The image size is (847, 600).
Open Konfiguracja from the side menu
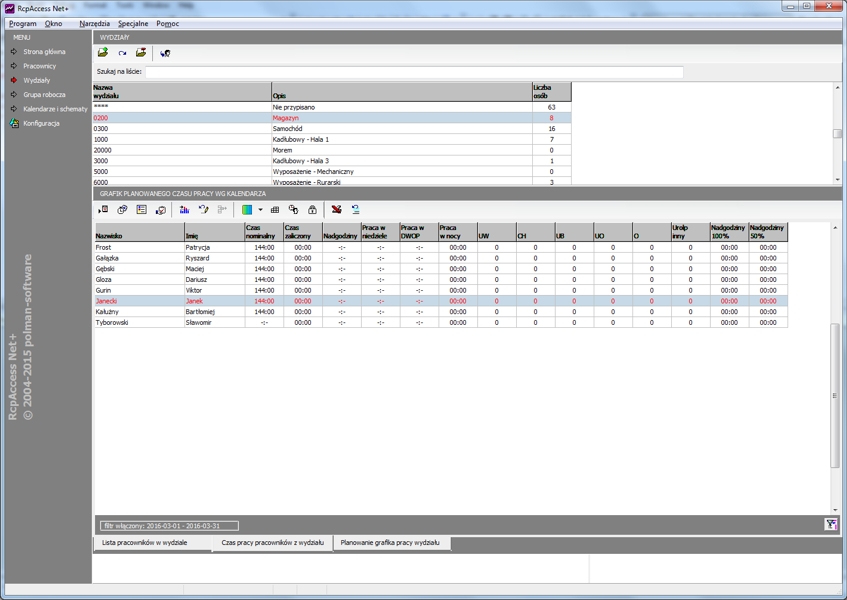click(41, 124)
